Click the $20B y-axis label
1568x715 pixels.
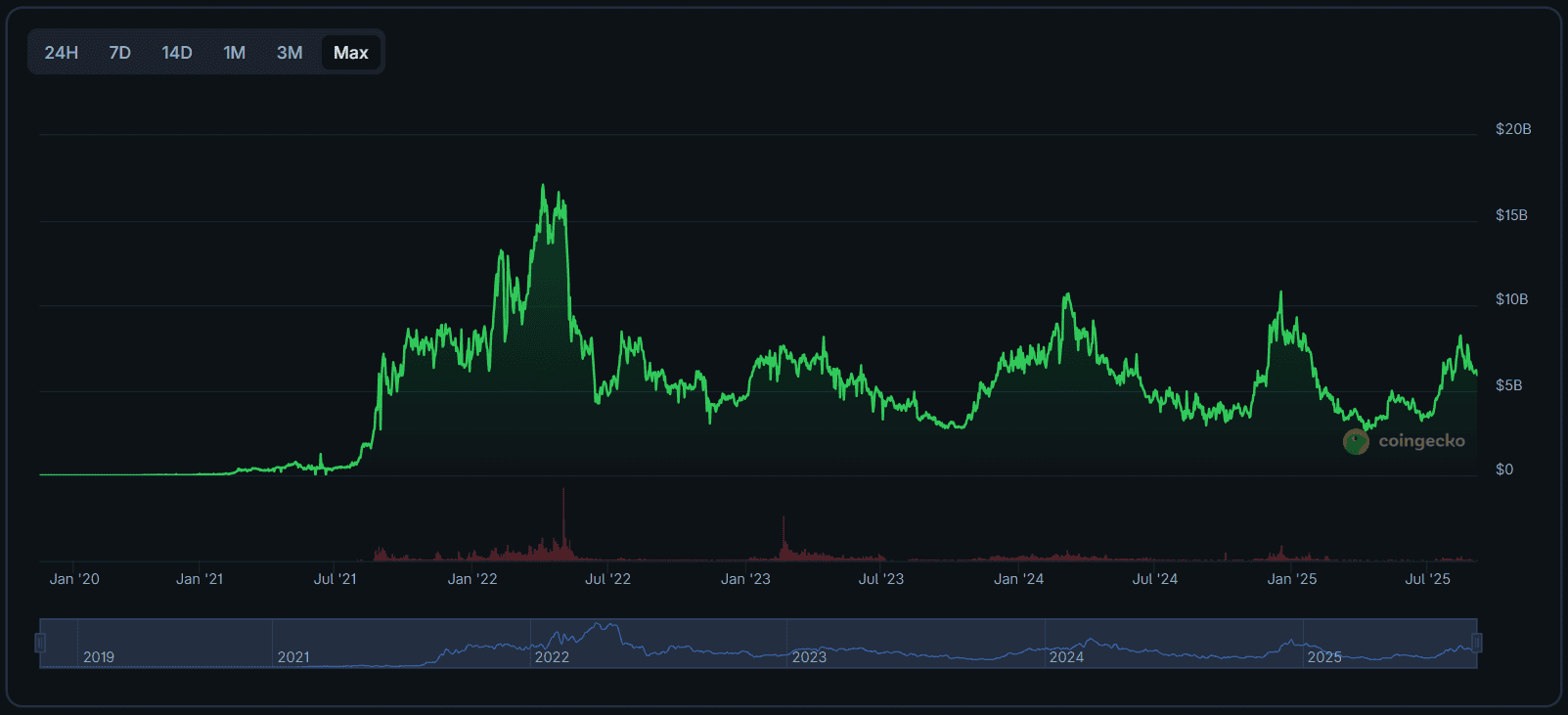click(1512, 129)
